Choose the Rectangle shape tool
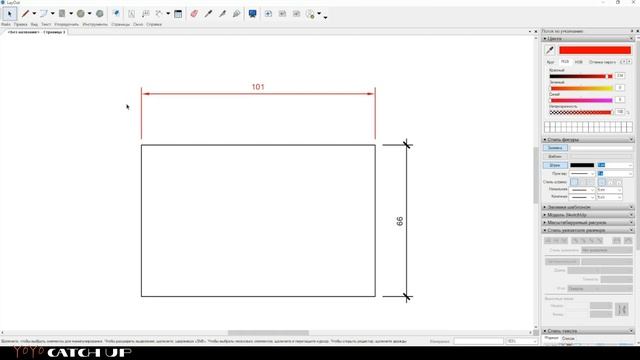The image size is (640, 360). [62, 14]
